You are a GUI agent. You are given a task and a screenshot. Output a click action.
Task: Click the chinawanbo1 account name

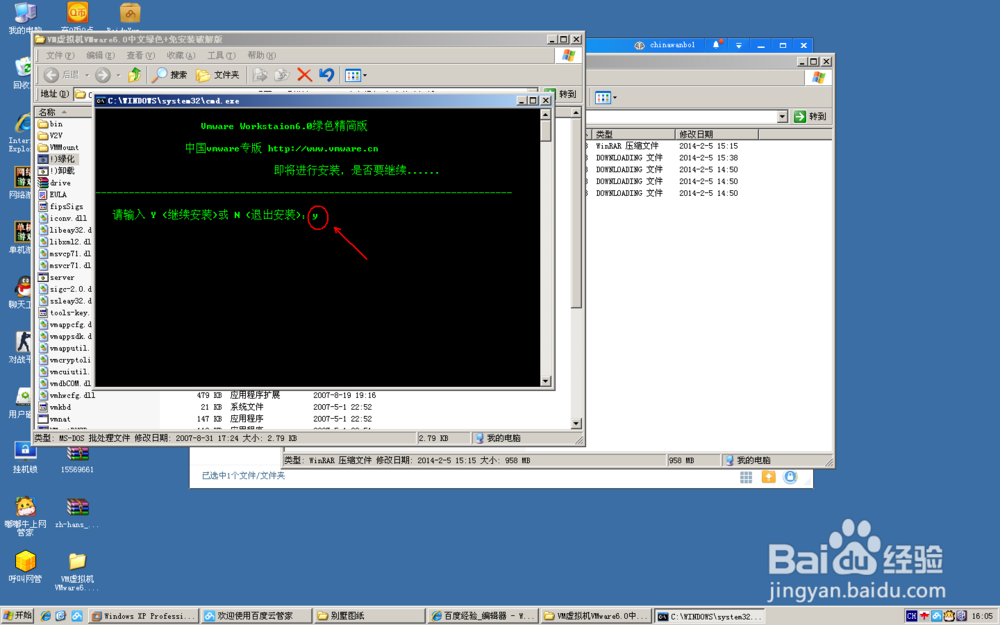pyautogui.click(x=672, y=45)
